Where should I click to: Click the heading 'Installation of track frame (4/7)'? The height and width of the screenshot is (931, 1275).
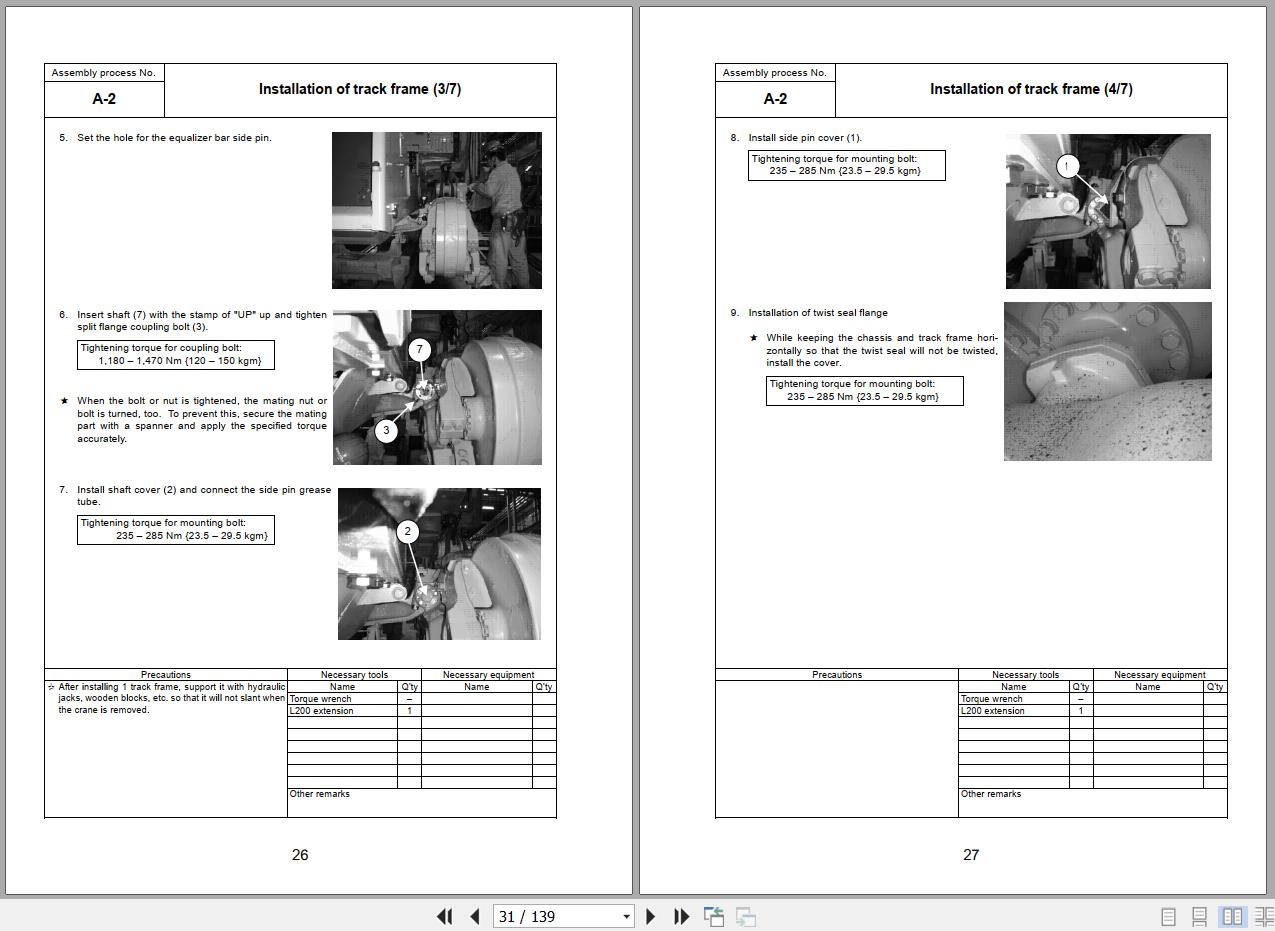(x=1031, y=89)
